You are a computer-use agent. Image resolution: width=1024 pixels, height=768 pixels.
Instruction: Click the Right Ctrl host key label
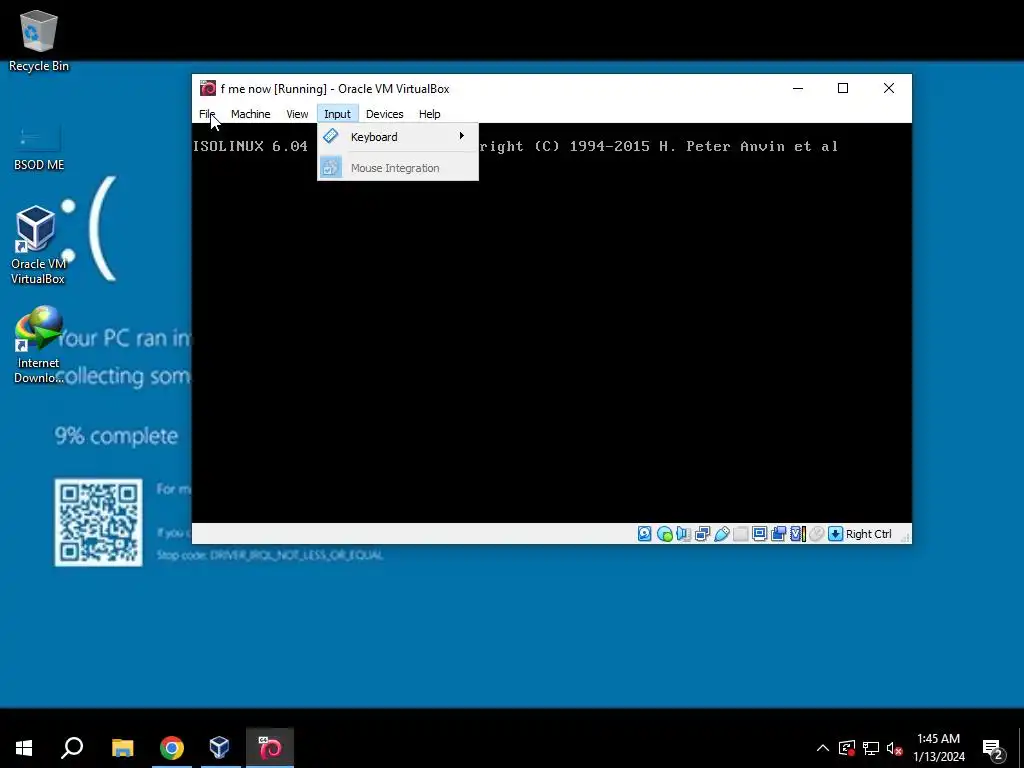[x=869, y=534]
